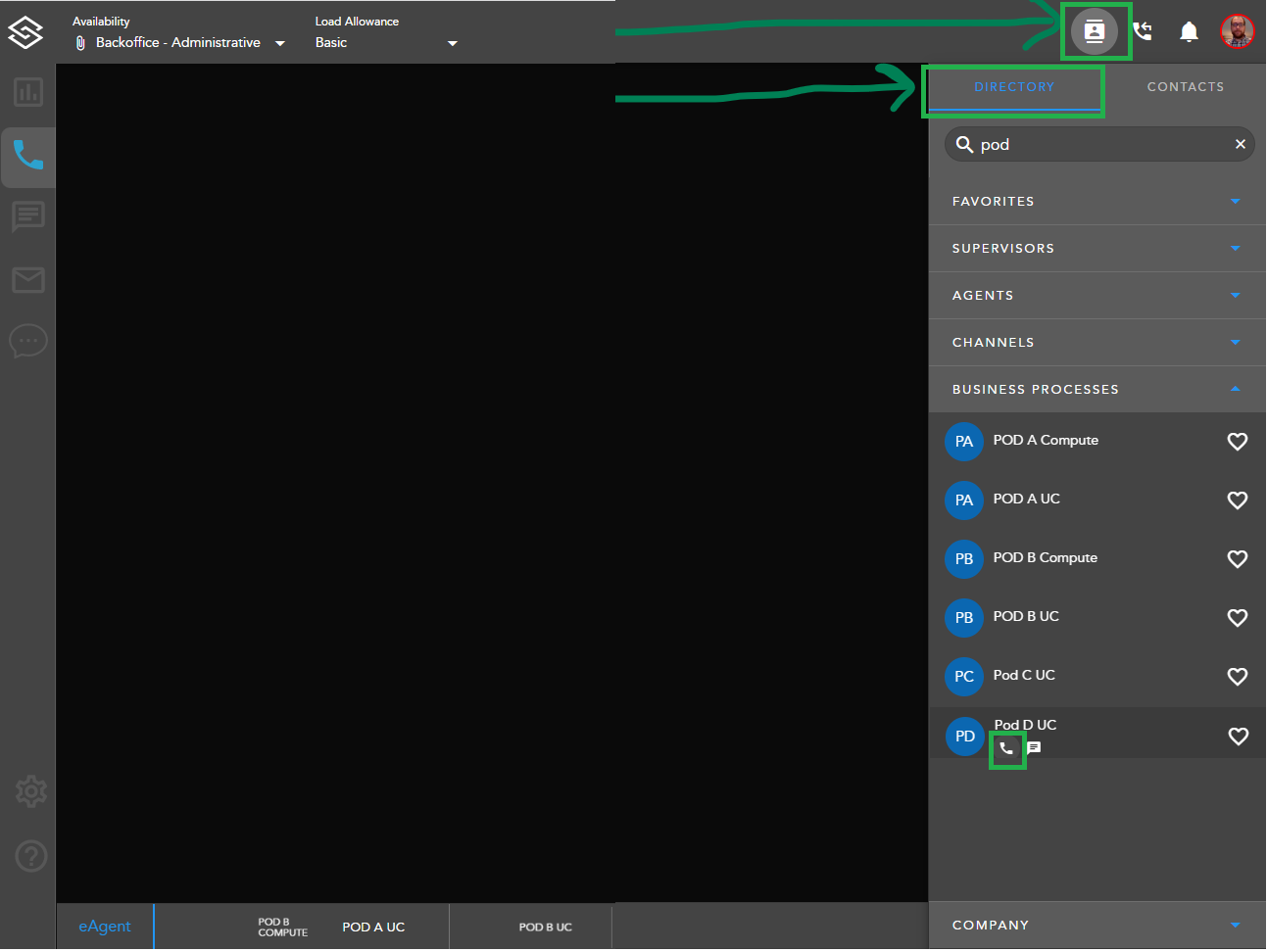Favorite POD A Compute with heart
This screenshot has width=1267, height=952.
1237,442
